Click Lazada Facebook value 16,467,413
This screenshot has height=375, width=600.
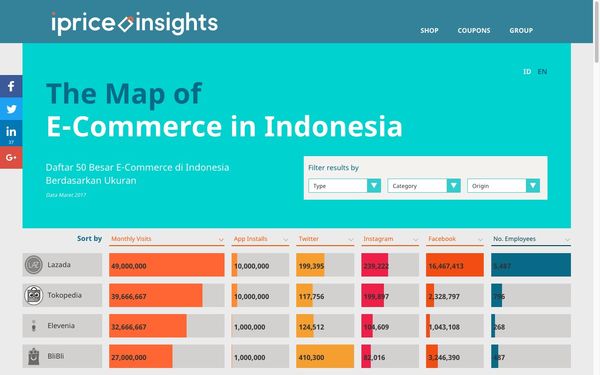point(446,266)
